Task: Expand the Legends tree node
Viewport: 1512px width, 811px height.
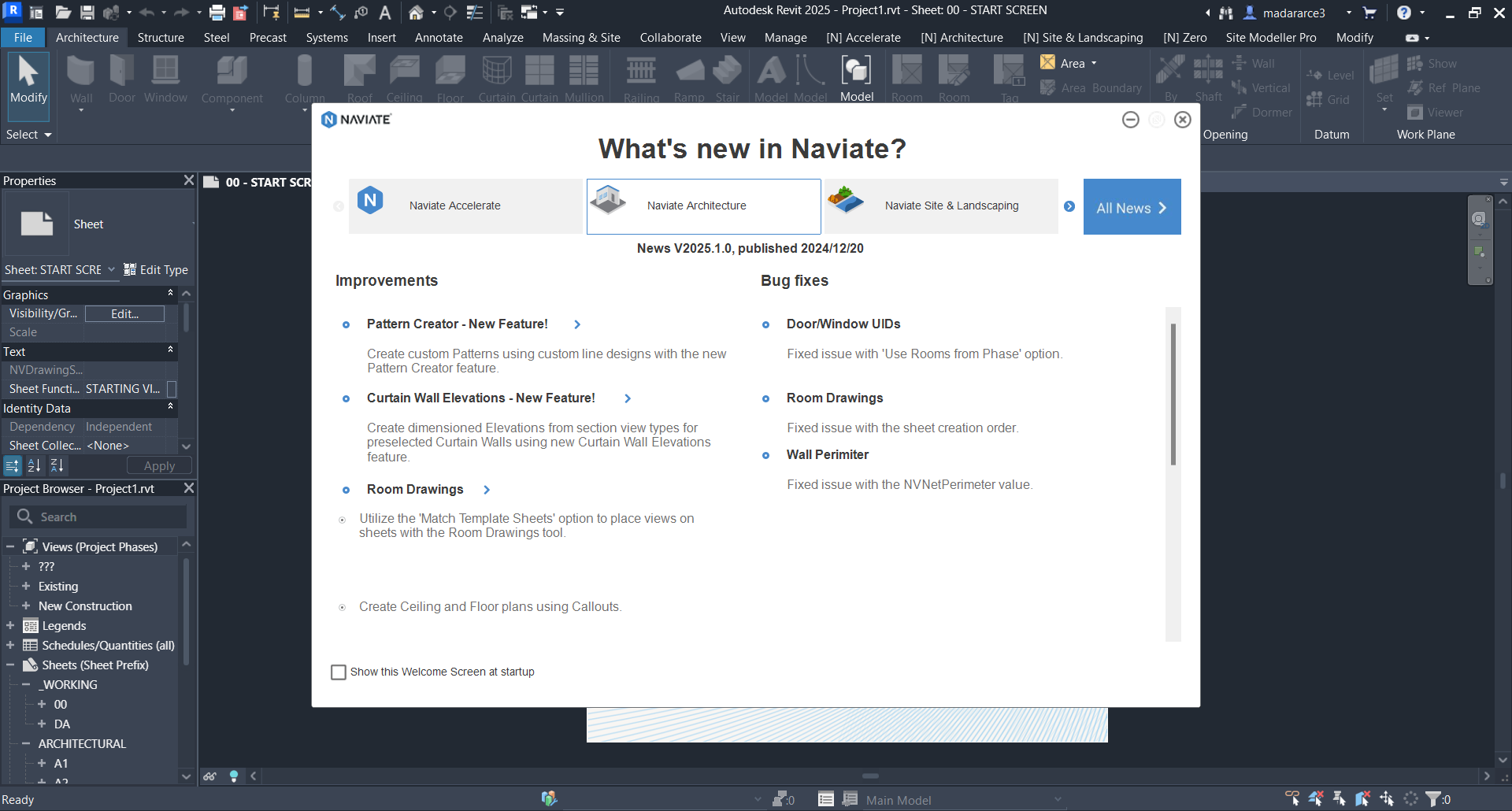Action: 10,626
